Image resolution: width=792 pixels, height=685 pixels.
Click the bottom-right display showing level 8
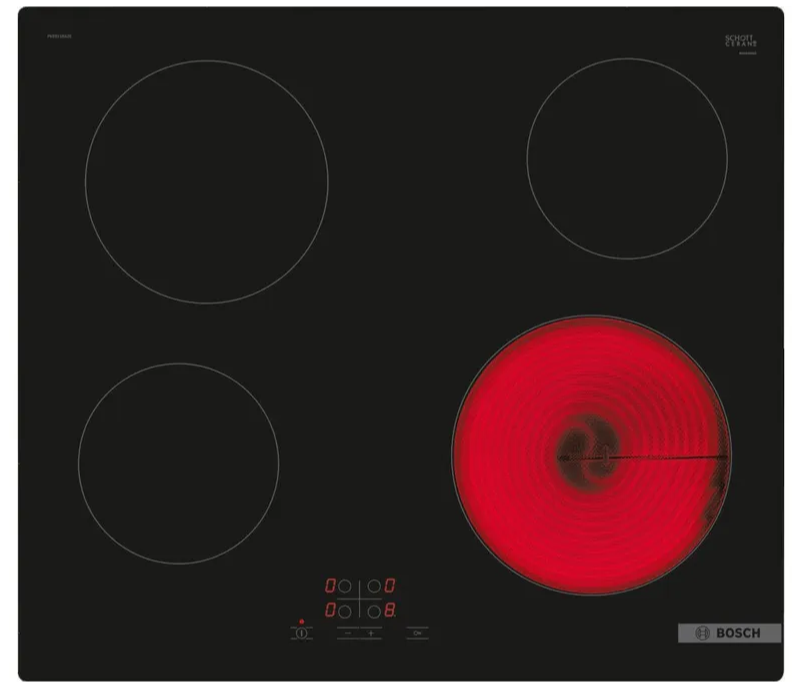(x=390, y=609)
